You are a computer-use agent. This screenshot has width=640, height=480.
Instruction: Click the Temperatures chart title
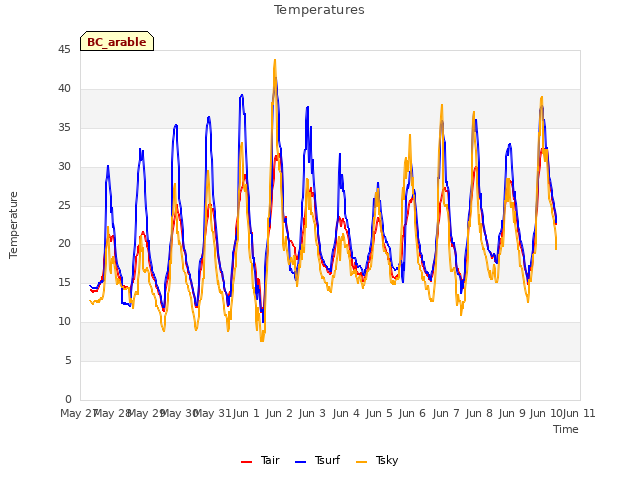point(319,10)
